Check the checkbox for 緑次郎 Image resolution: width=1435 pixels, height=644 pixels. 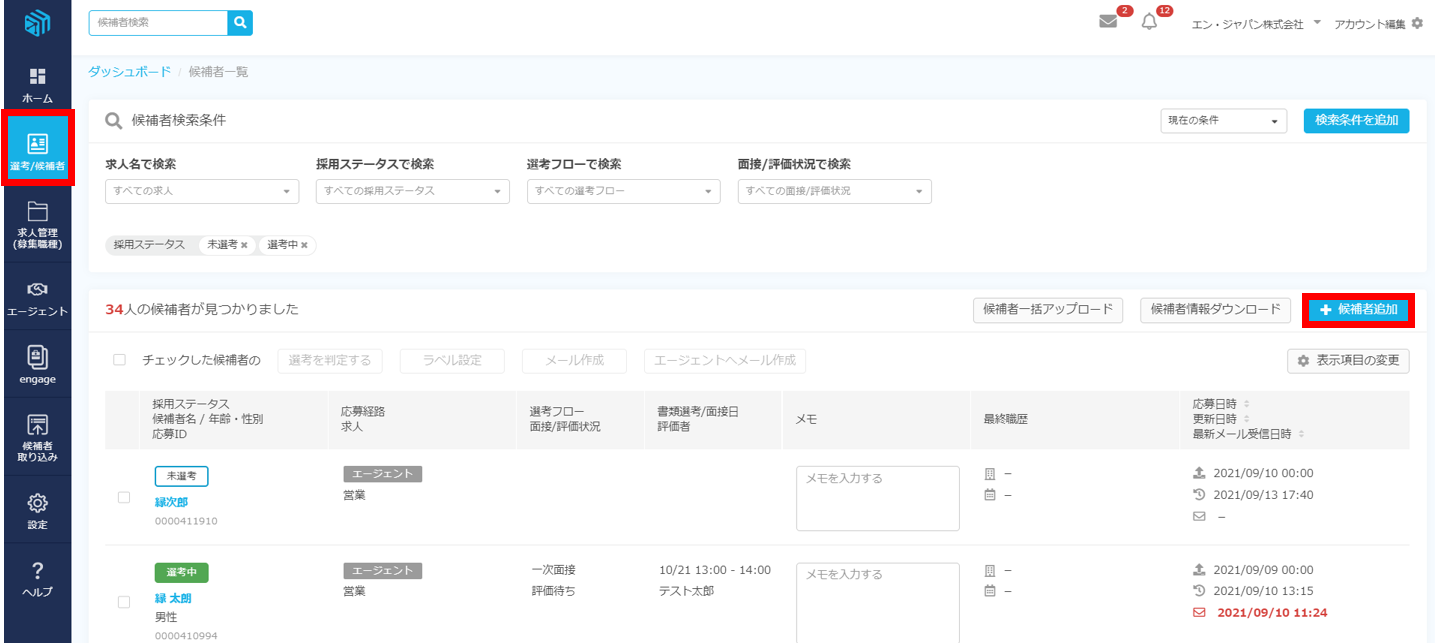[x=124, y=498]
